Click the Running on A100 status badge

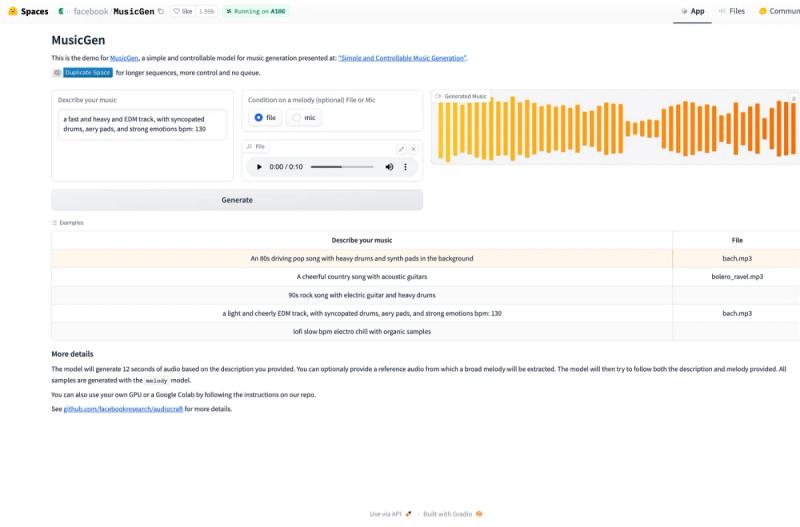(256, 11)
